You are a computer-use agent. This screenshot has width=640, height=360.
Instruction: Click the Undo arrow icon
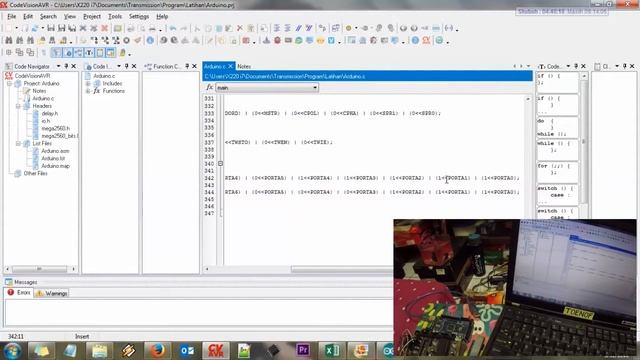pos(173,28)
